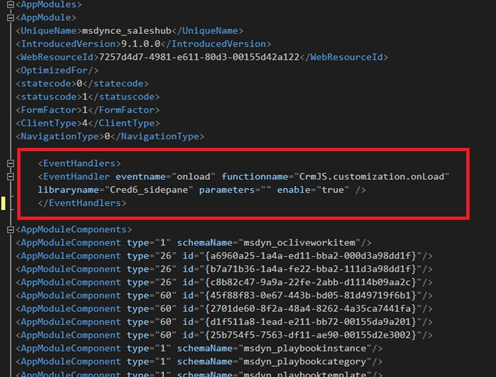
Task: Click id 2701de60-8f2a-48a4-8262-4a35ca7441fa
Action: (x=311, y=309)
